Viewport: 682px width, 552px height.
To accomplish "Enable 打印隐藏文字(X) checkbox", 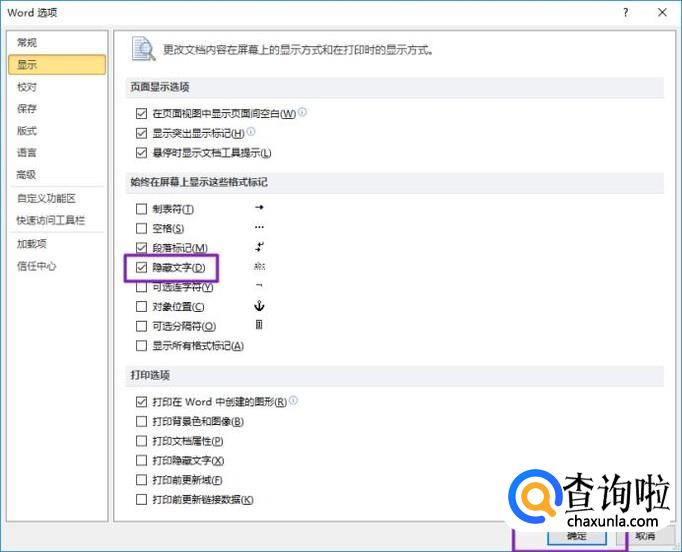I will pos(141,460).
